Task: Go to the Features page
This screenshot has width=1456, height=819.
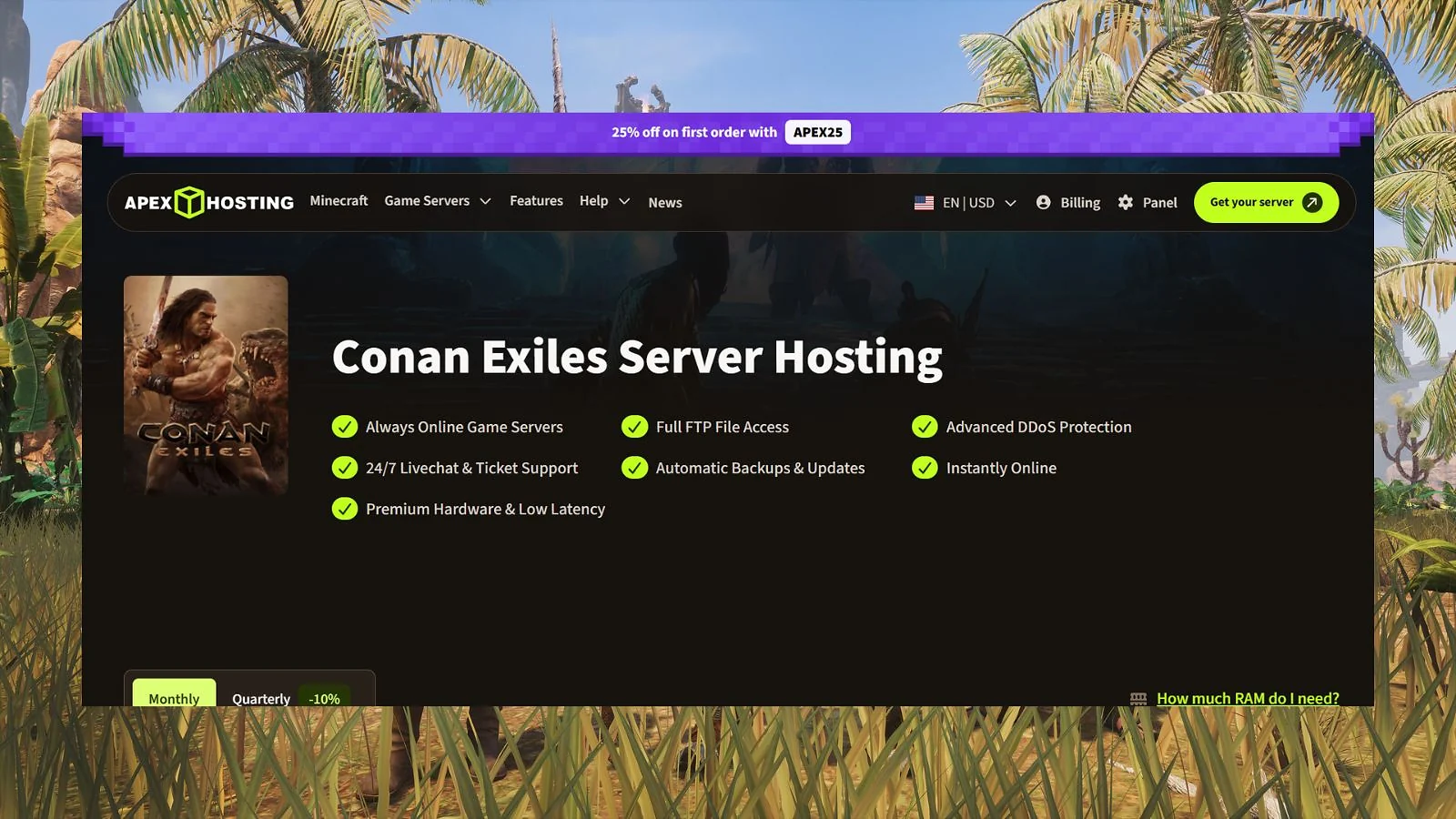Action: tap(536, 200)
